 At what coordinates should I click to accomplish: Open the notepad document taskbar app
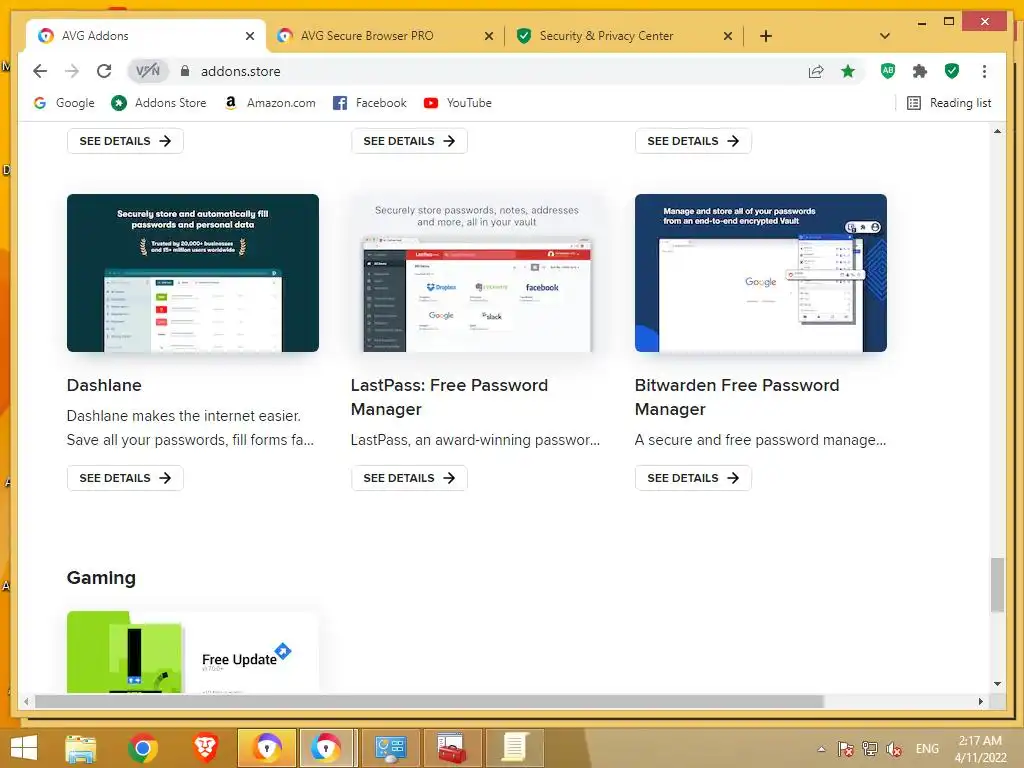coord(515,748)
